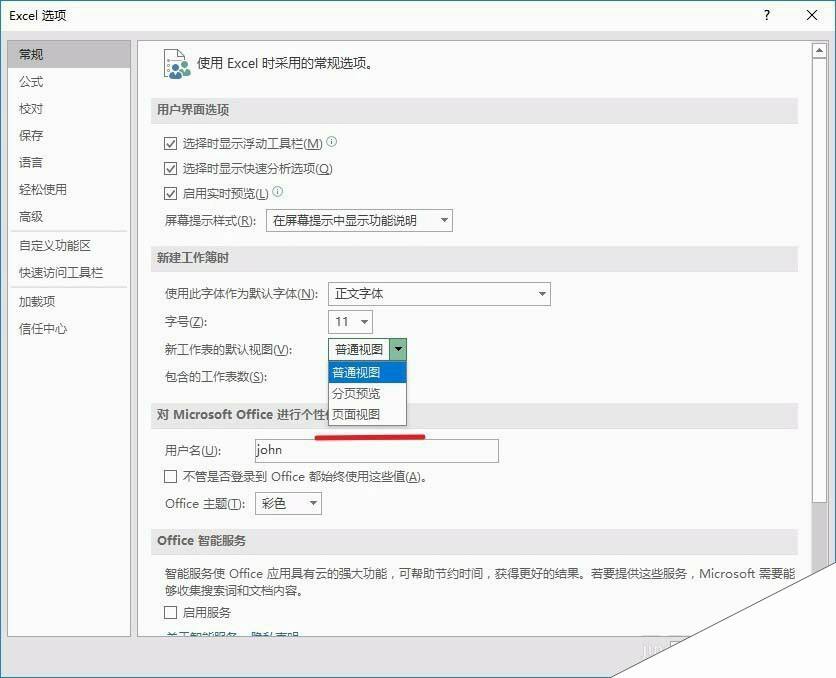Screen dimensions: 836x678
Task: Click the 用户界面选项 section header
Action: point(474,110)
